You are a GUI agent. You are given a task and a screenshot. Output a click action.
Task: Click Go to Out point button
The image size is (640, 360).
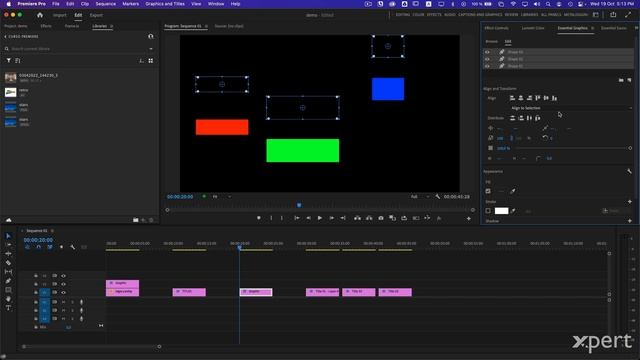[x=343, y=218]
